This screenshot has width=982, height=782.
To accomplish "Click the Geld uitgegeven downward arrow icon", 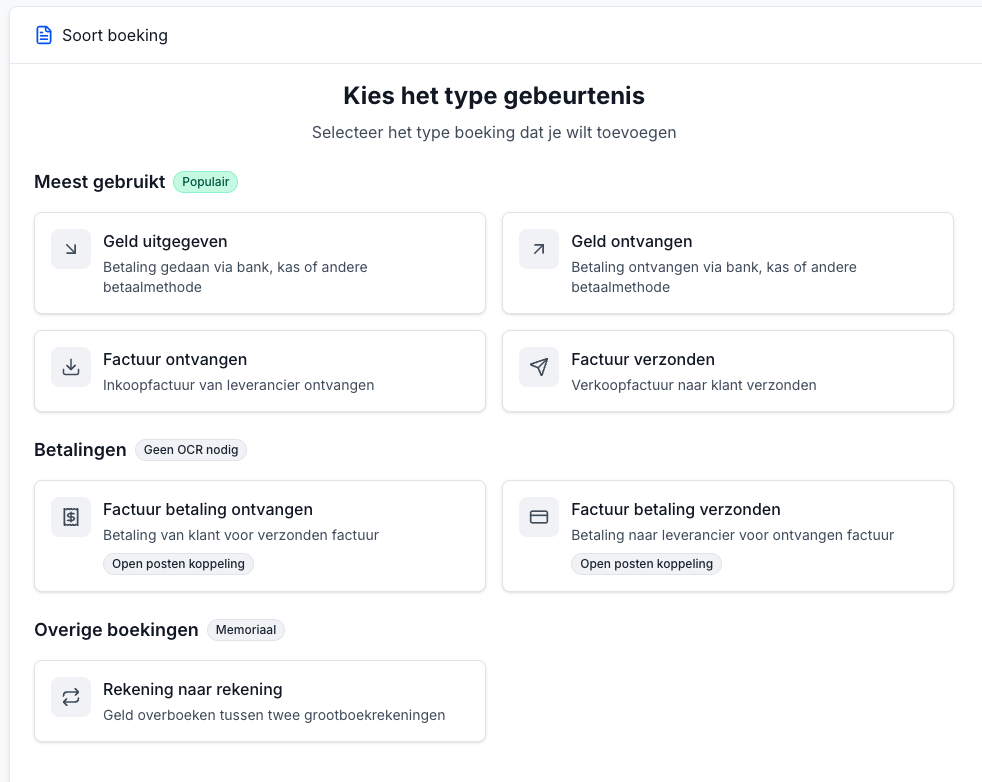I will tap(70, 248).
